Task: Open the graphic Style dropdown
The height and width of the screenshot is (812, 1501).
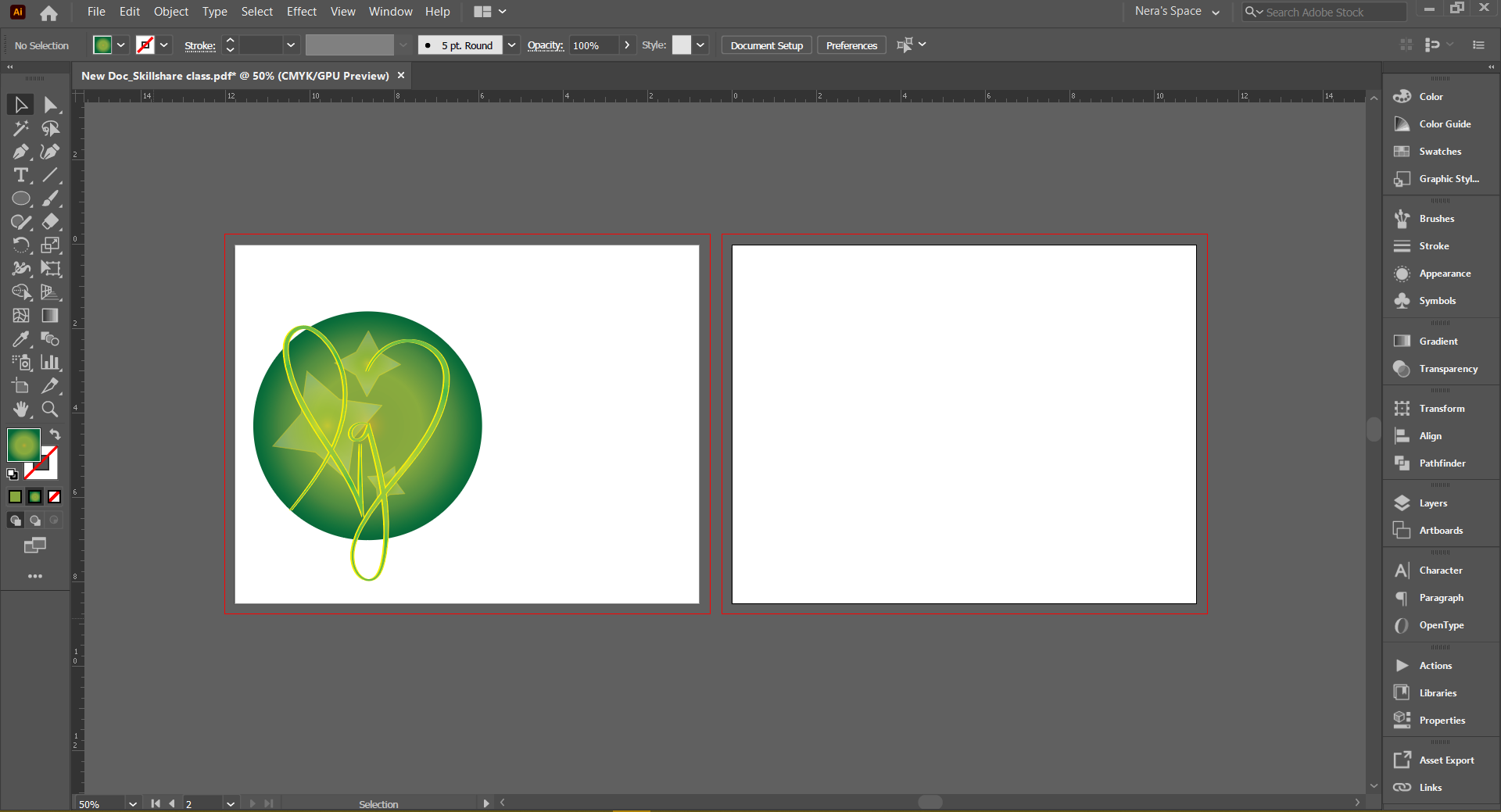Action: (x=700, y=45)
